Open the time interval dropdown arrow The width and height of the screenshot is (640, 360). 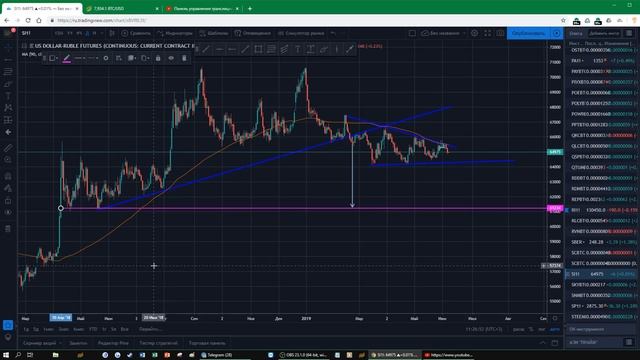click(x=102, y=33)
